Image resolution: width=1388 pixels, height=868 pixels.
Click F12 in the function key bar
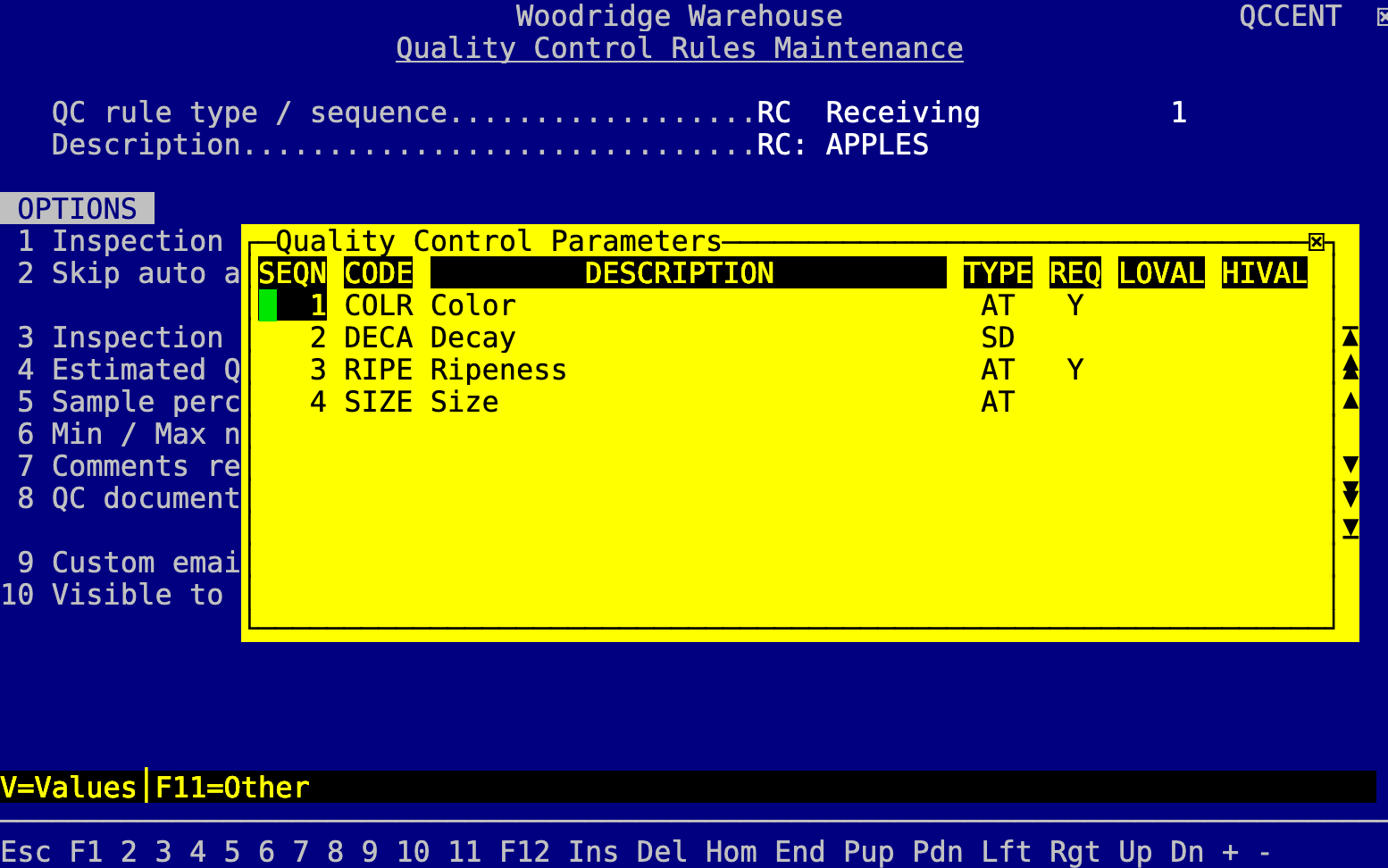click(x=524, y=852)
